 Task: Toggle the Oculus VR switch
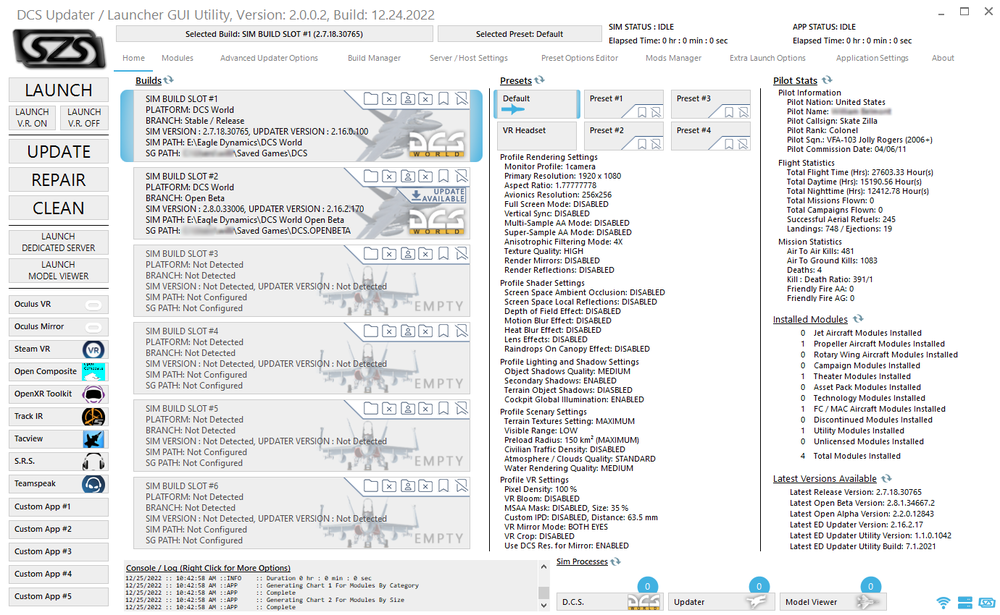pos(92,304)
